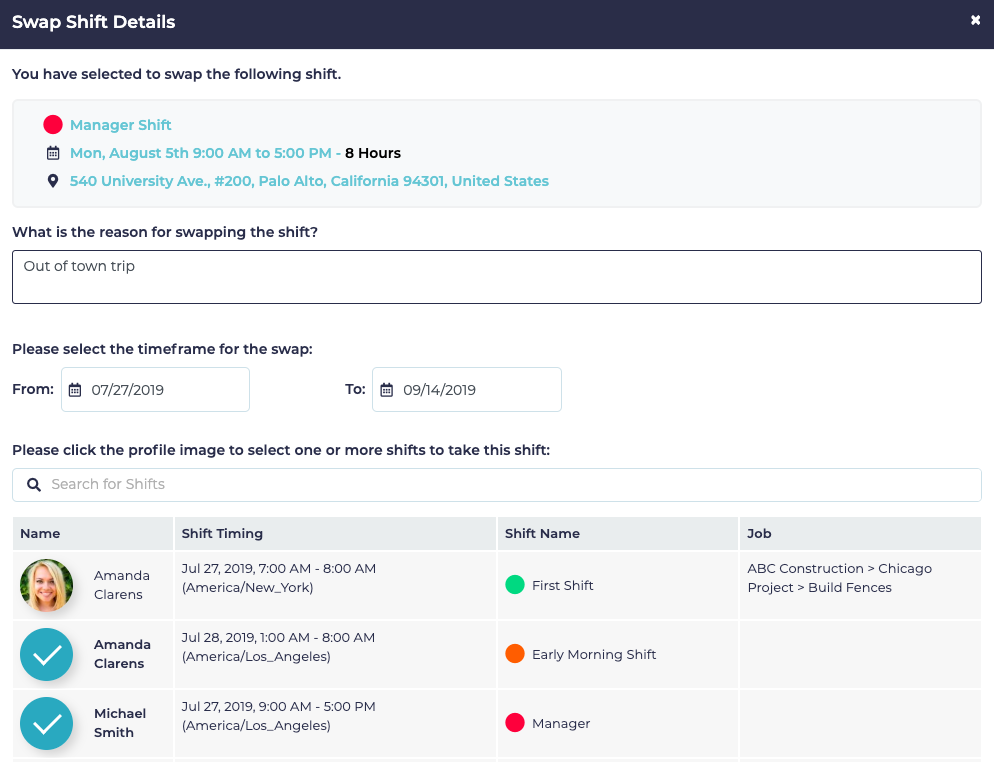Deselect Amanda Clarens' Early Morning Shift checkmark
This screenshot has width=994, height=762.
pos(47,654)
